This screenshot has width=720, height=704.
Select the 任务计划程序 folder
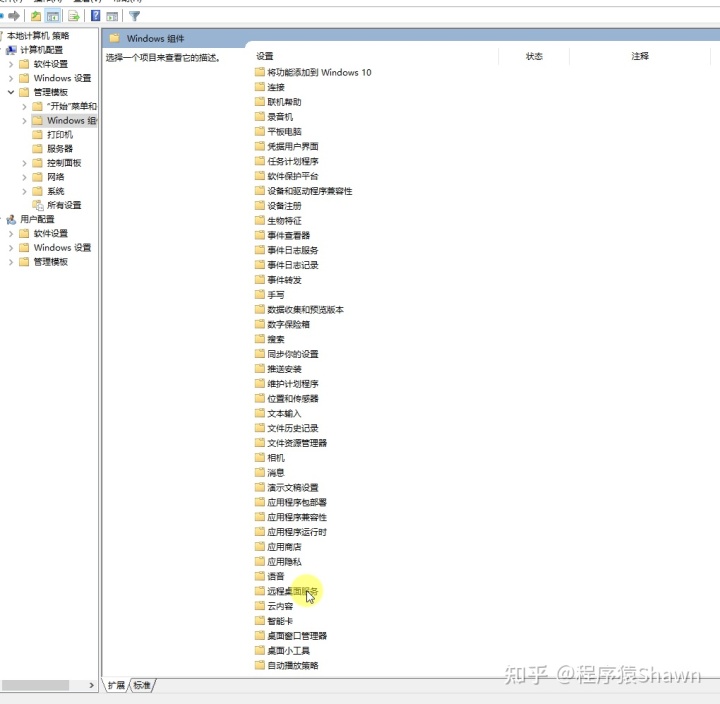tap(292, 161)
